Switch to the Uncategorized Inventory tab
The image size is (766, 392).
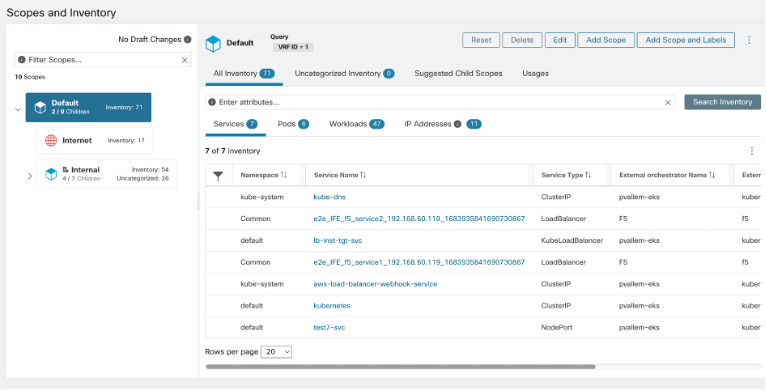pyautogui.click(x=344, y=73)
